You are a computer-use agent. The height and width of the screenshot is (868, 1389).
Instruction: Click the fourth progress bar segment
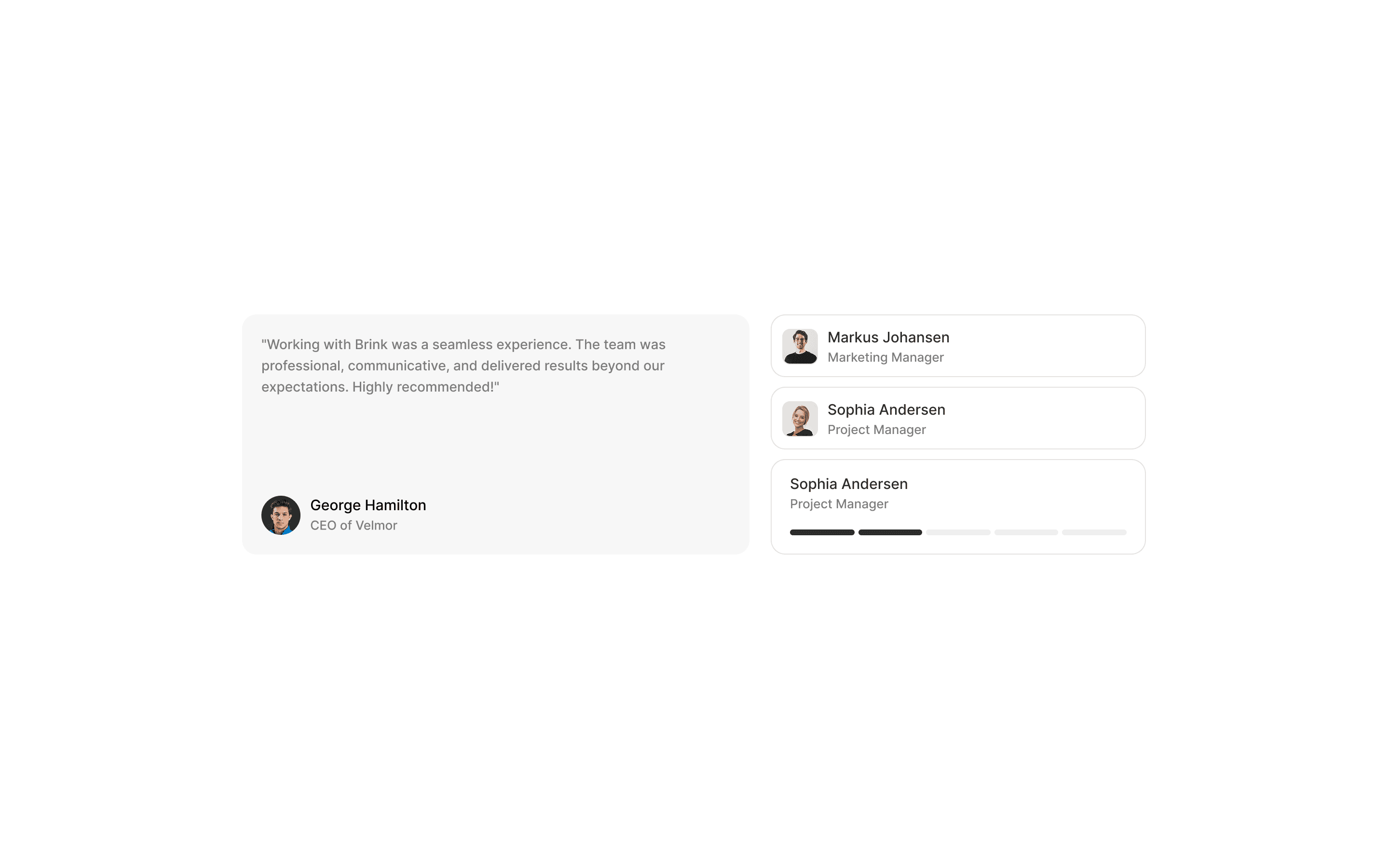tap(1026, 532)
